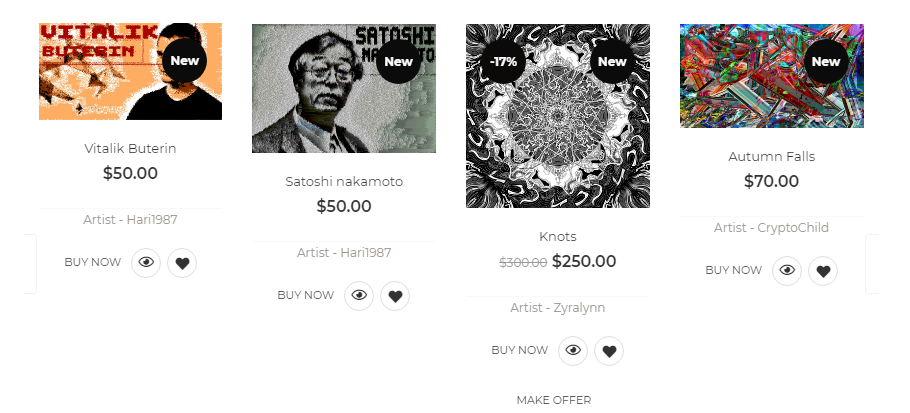This screenshot has height=413, width=910.
Task: Buy now the Vitalik Buterin piece
Action: (93, 262)
